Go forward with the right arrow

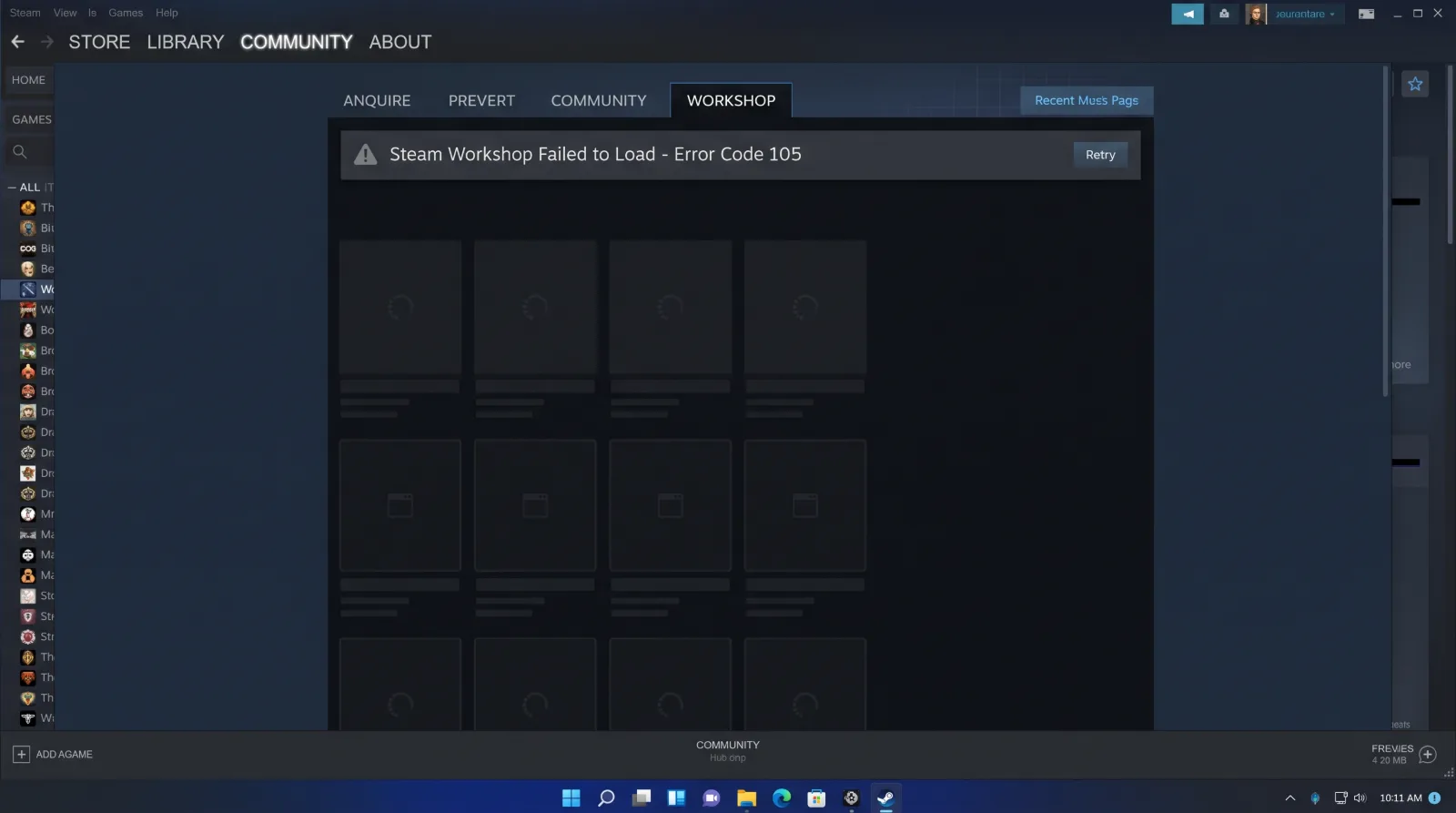click(47, 42)
